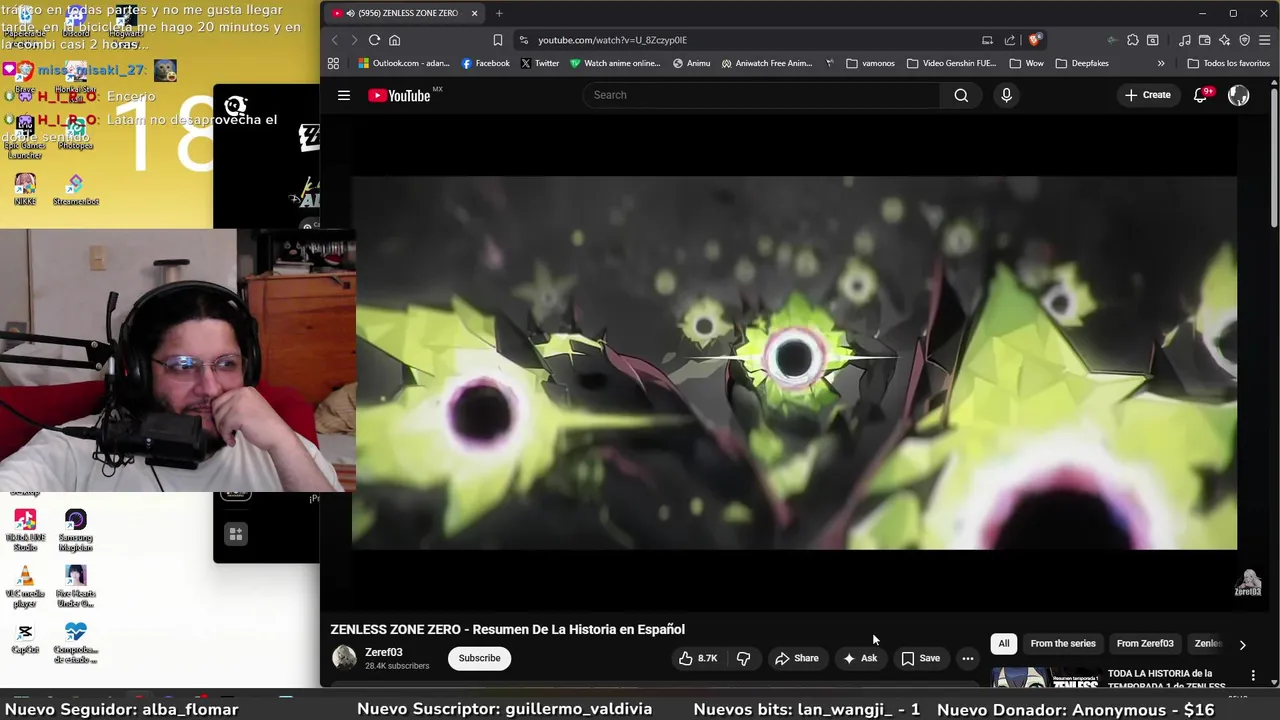This screenshot has width=1280, height=720.
Task: Open TikTok LIVE Studio desktop icon
Action: (25, 531)
